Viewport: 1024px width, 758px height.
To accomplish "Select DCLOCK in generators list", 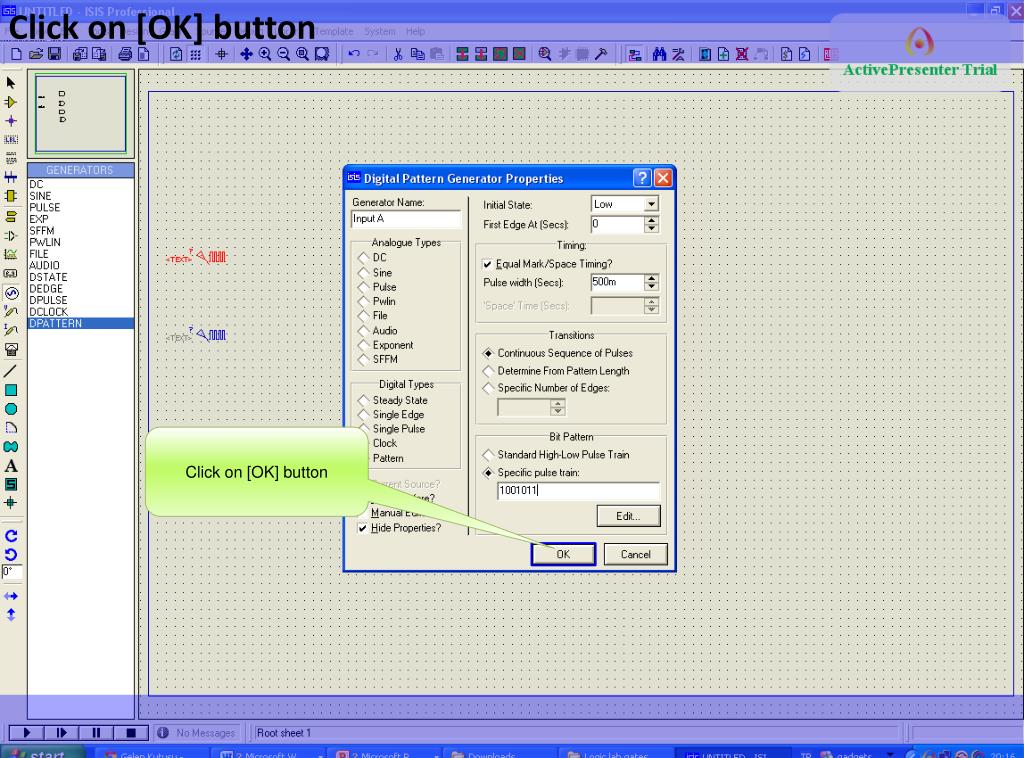I will (81, 312).
